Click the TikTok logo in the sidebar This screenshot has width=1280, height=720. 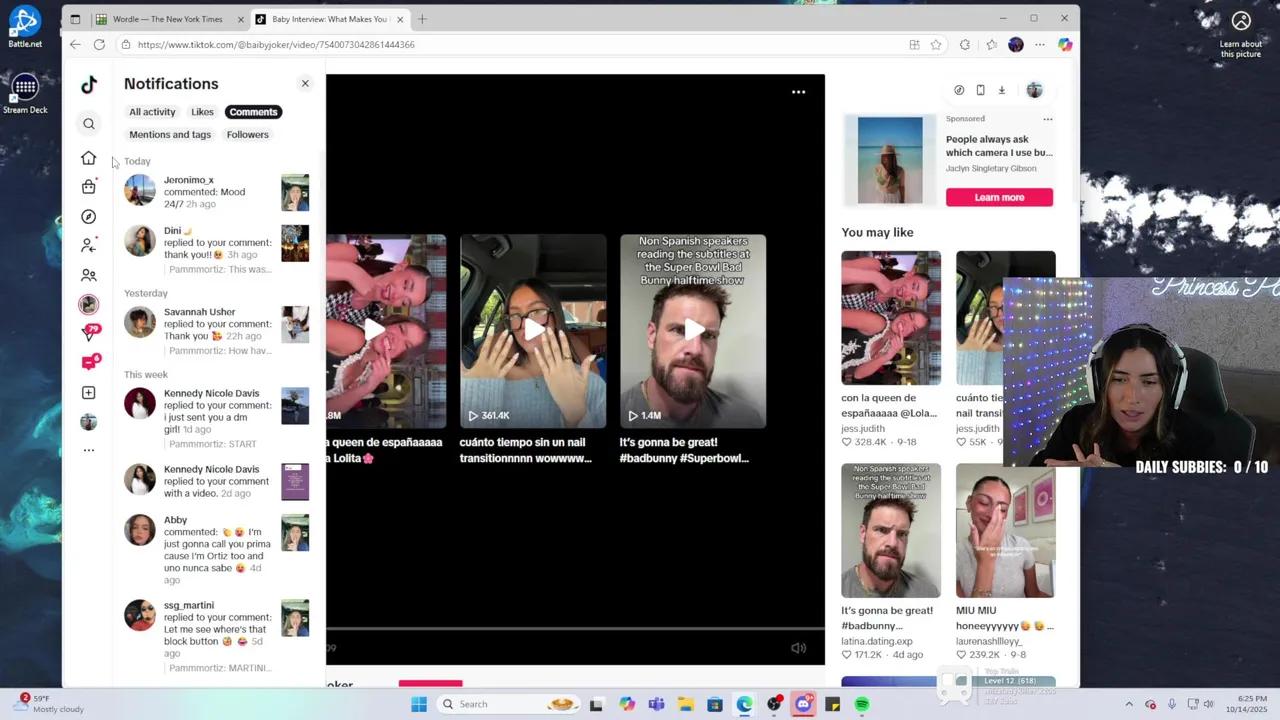[x=89, y=85]
